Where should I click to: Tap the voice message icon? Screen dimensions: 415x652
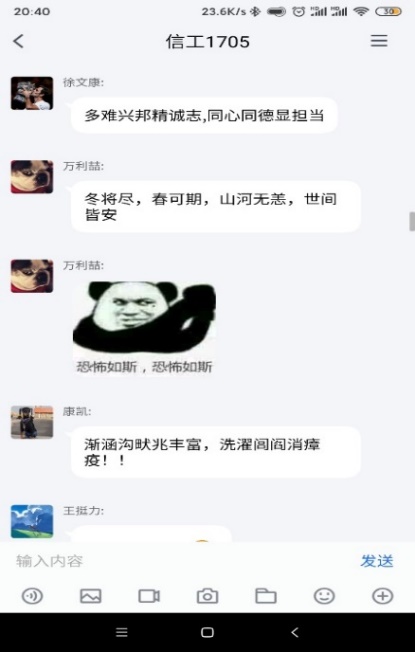[x=32, y=596]
